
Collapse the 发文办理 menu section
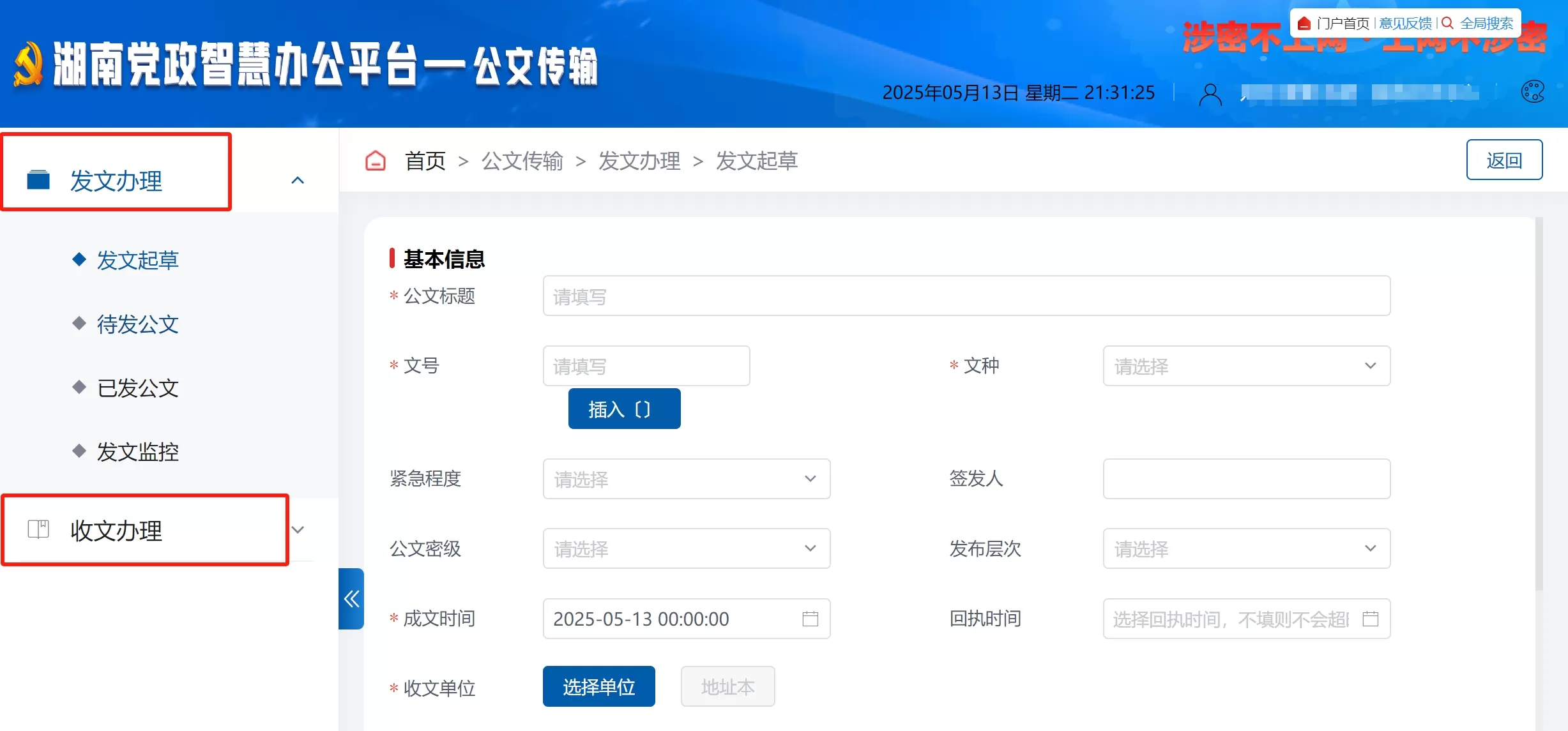(x=298, y=181)
